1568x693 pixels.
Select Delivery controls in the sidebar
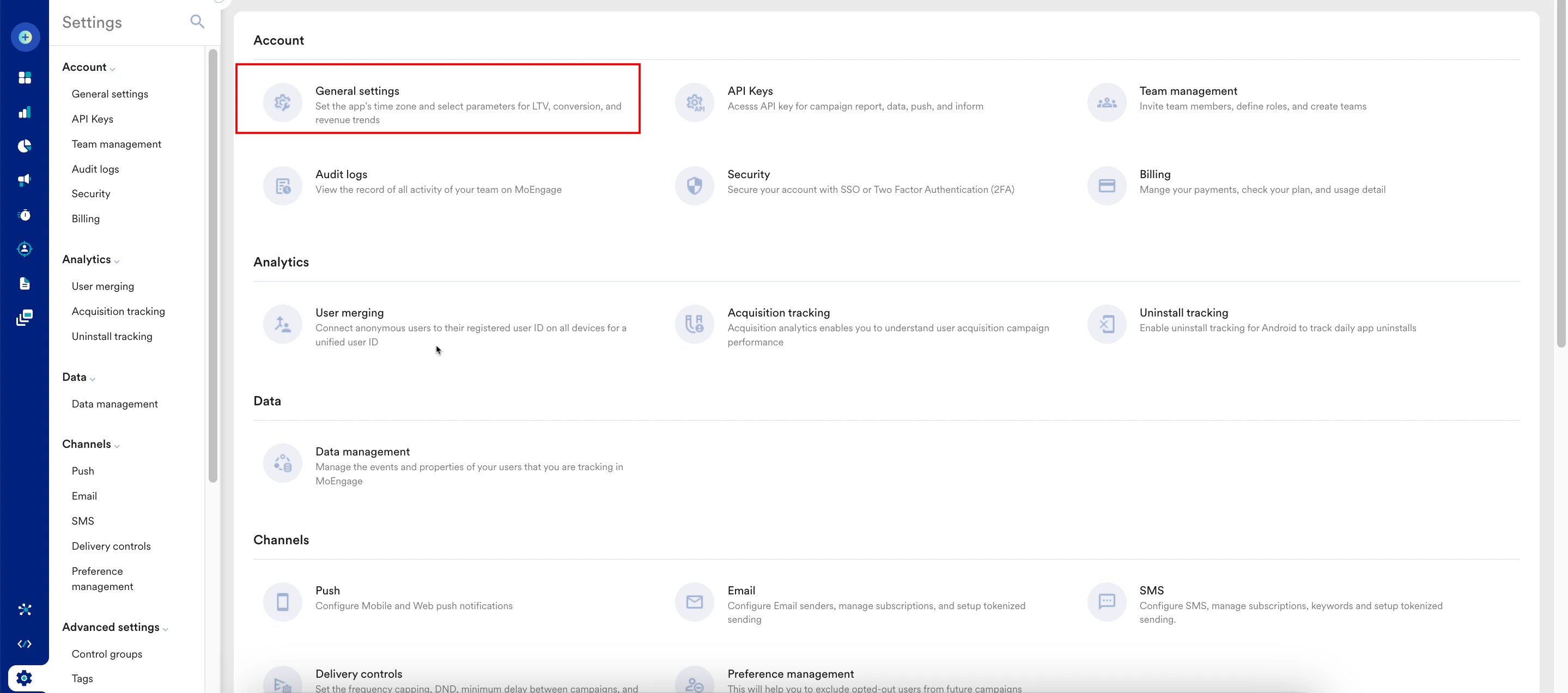click(111, 546)
